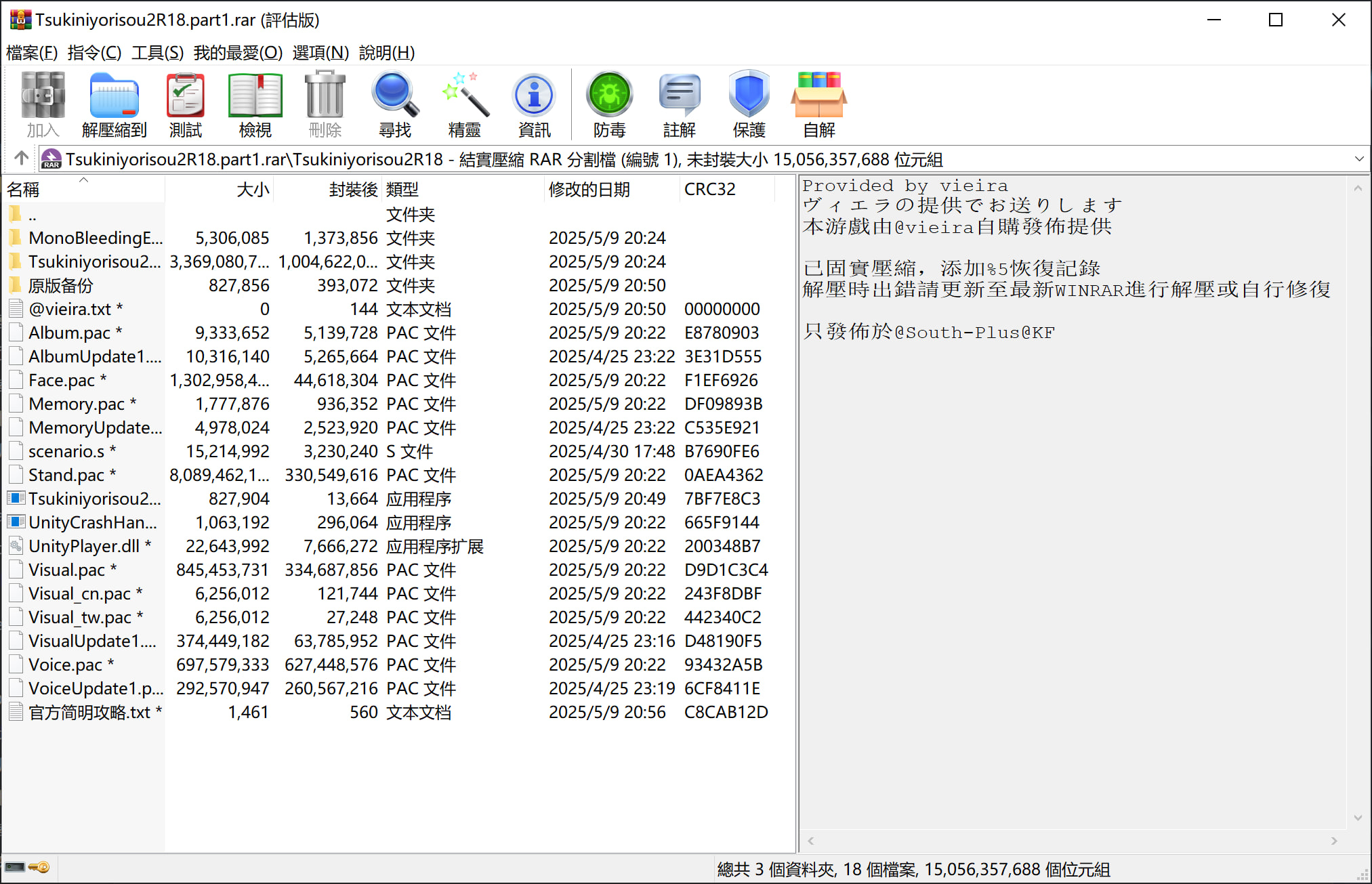Select the 原版备份 folder
1372x884 pixels.
pyautogui.click(x=61, y=285)
